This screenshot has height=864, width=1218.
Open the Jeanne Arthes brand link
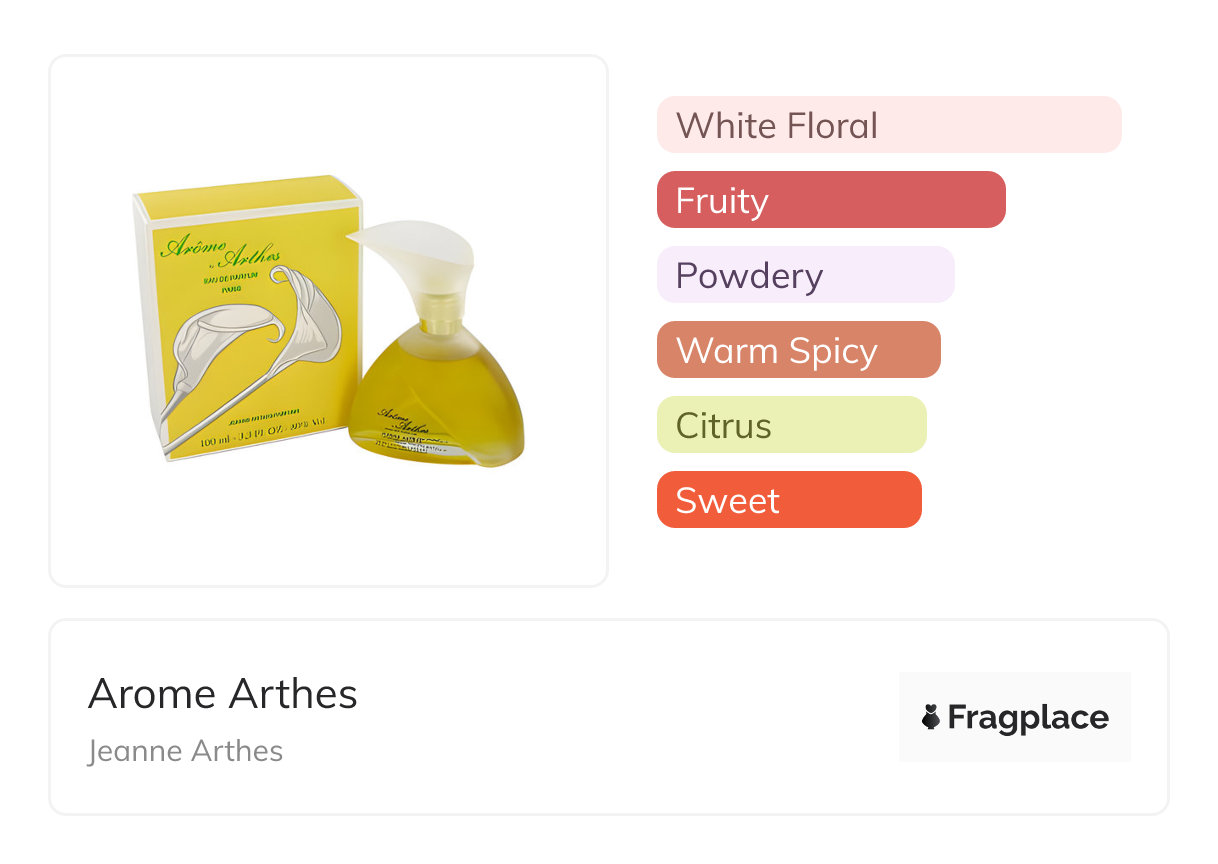tap(185, 751)
